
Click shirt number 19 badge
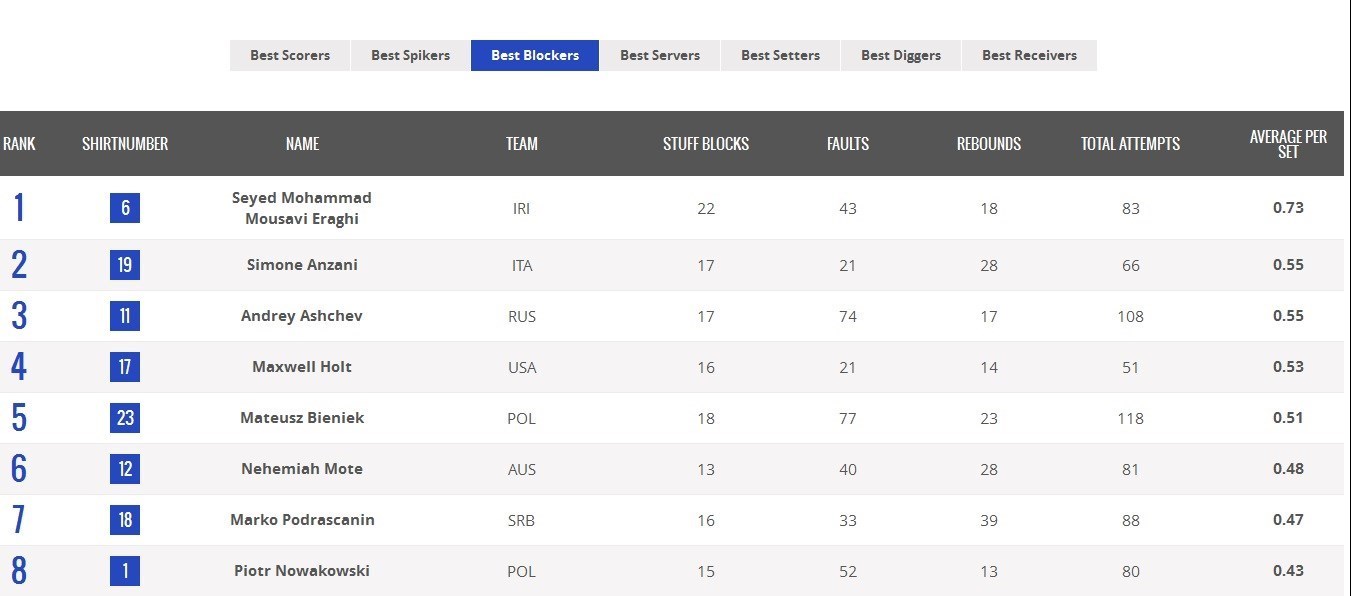[125, 265]
